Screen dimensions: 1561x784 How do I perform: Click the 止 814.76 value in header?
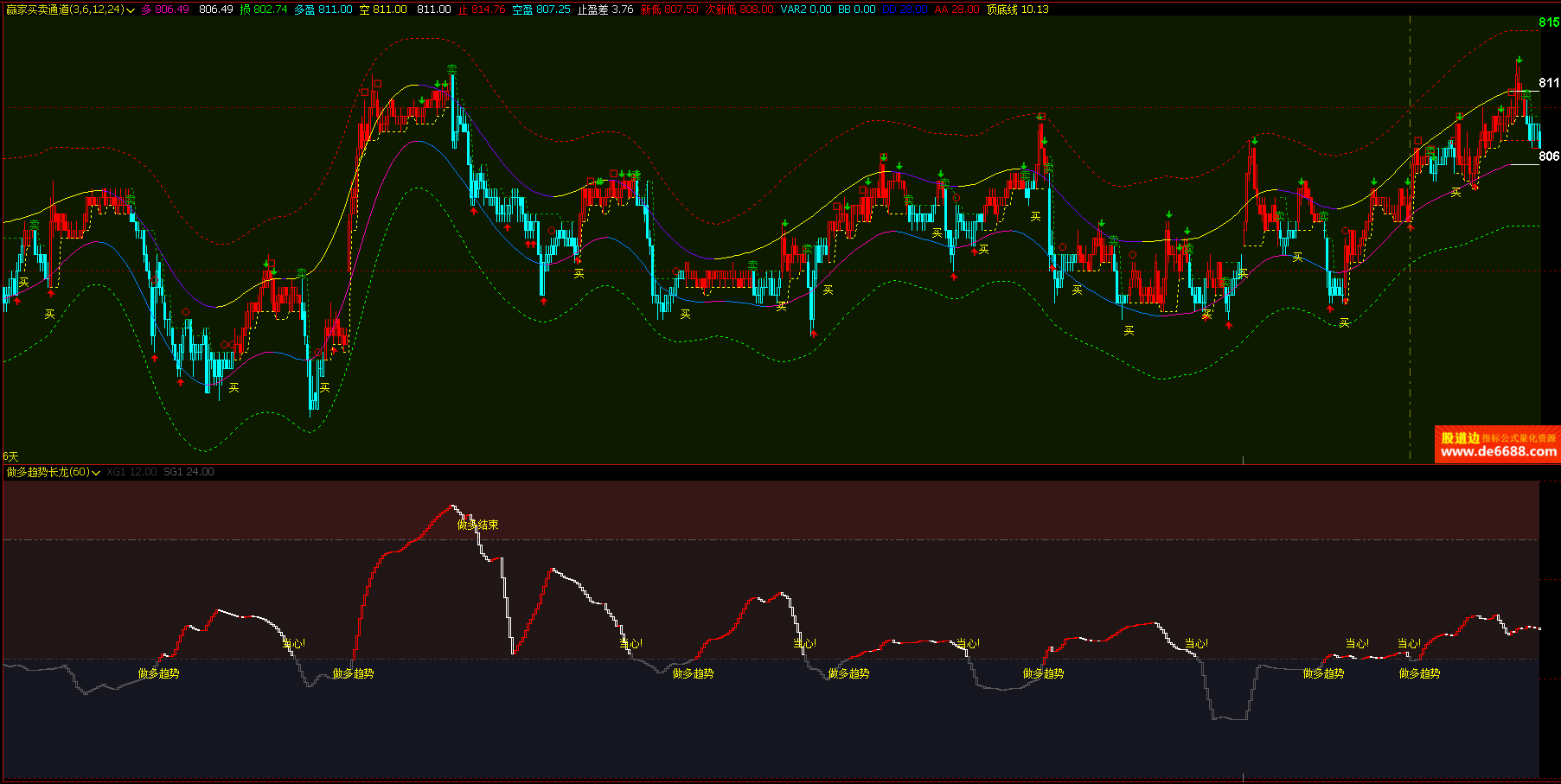tap(482, 10)
